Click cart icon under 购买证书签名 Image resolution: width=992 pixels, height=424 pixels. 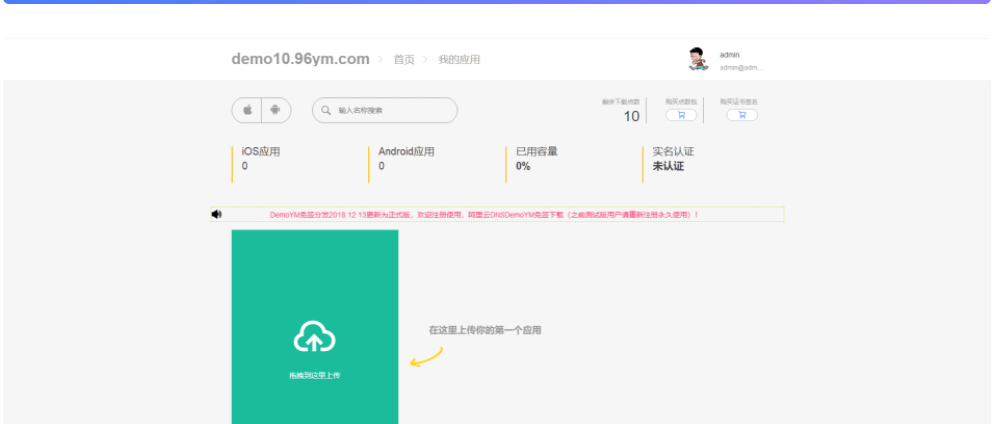point(742,115)
